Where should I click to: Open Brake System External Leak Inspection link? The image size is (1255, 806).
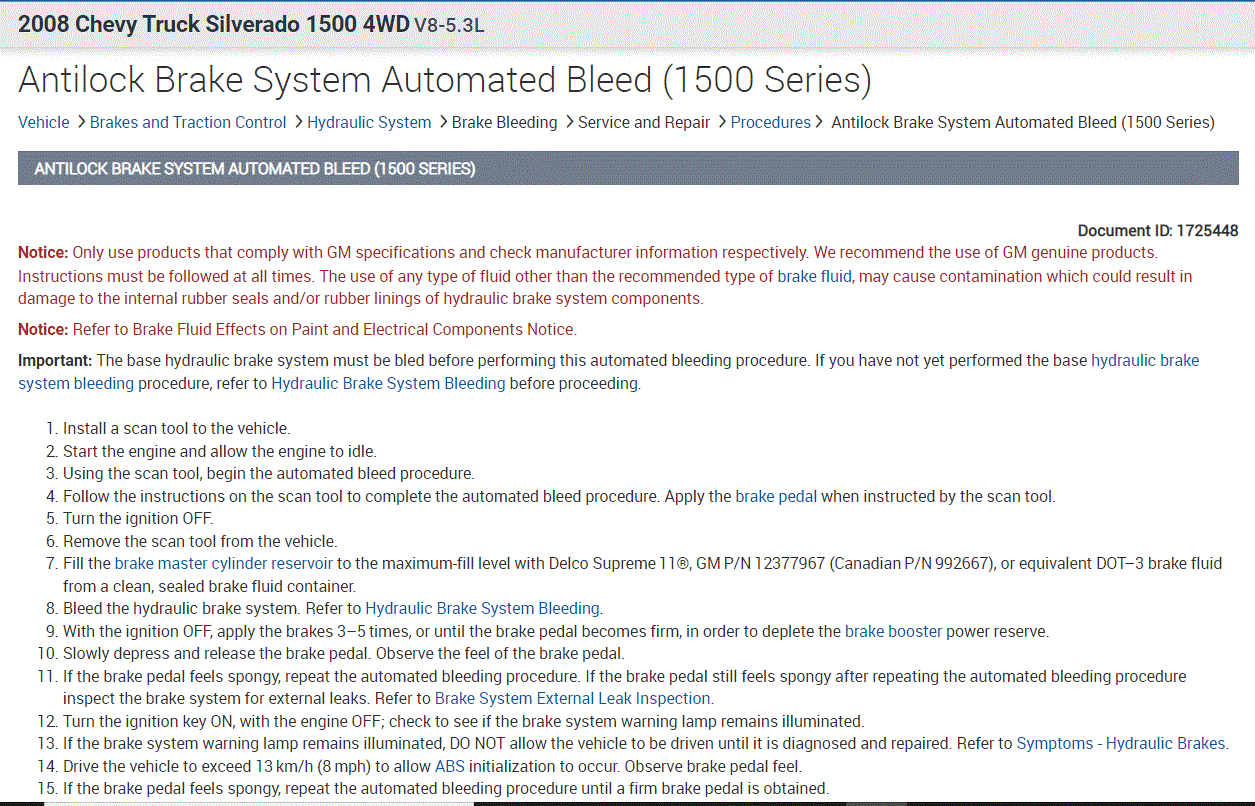(x=572, y=698)
